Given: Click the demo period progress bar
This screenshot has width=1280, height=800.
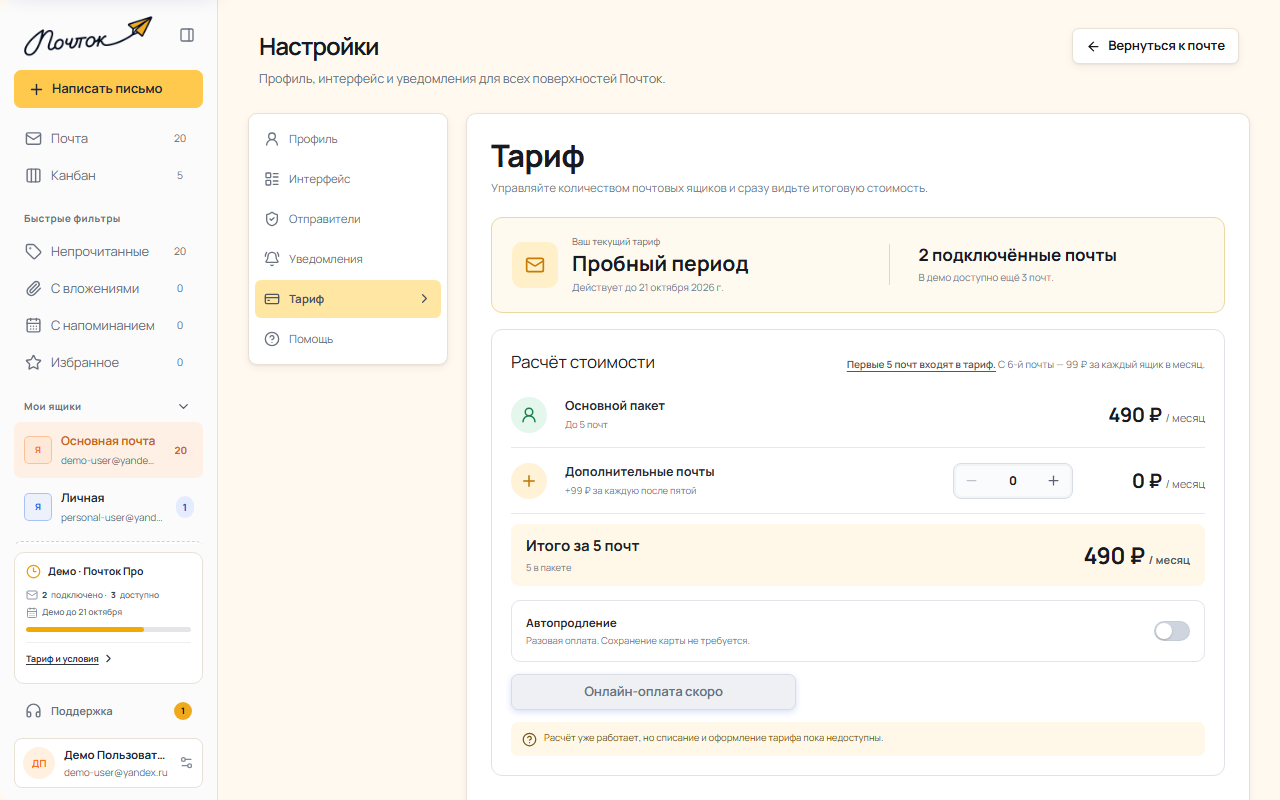Looking at the screenshot, I should click(x=108, y=630).
